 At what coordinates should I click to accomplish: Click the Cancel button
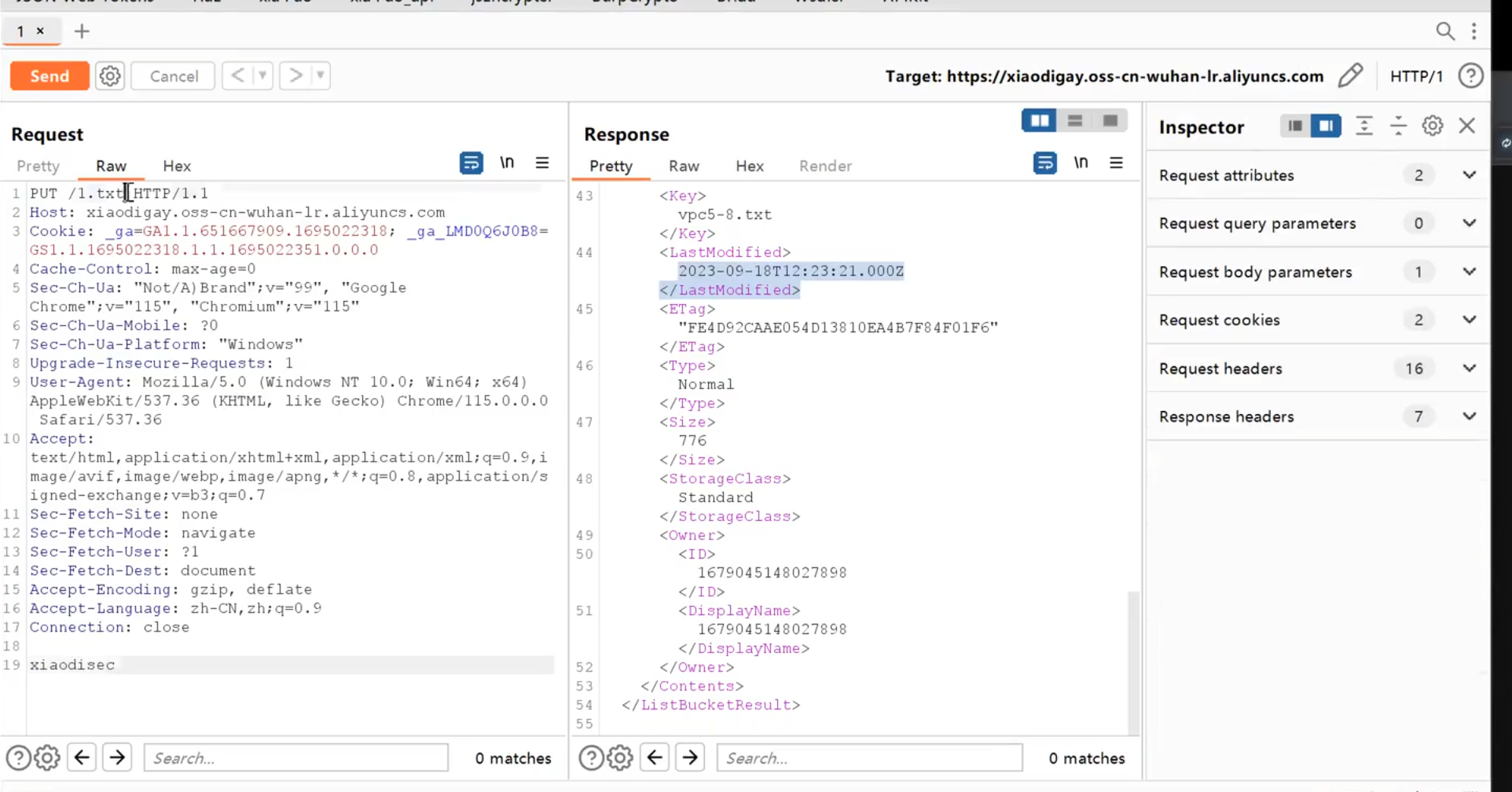click(174, 76)
